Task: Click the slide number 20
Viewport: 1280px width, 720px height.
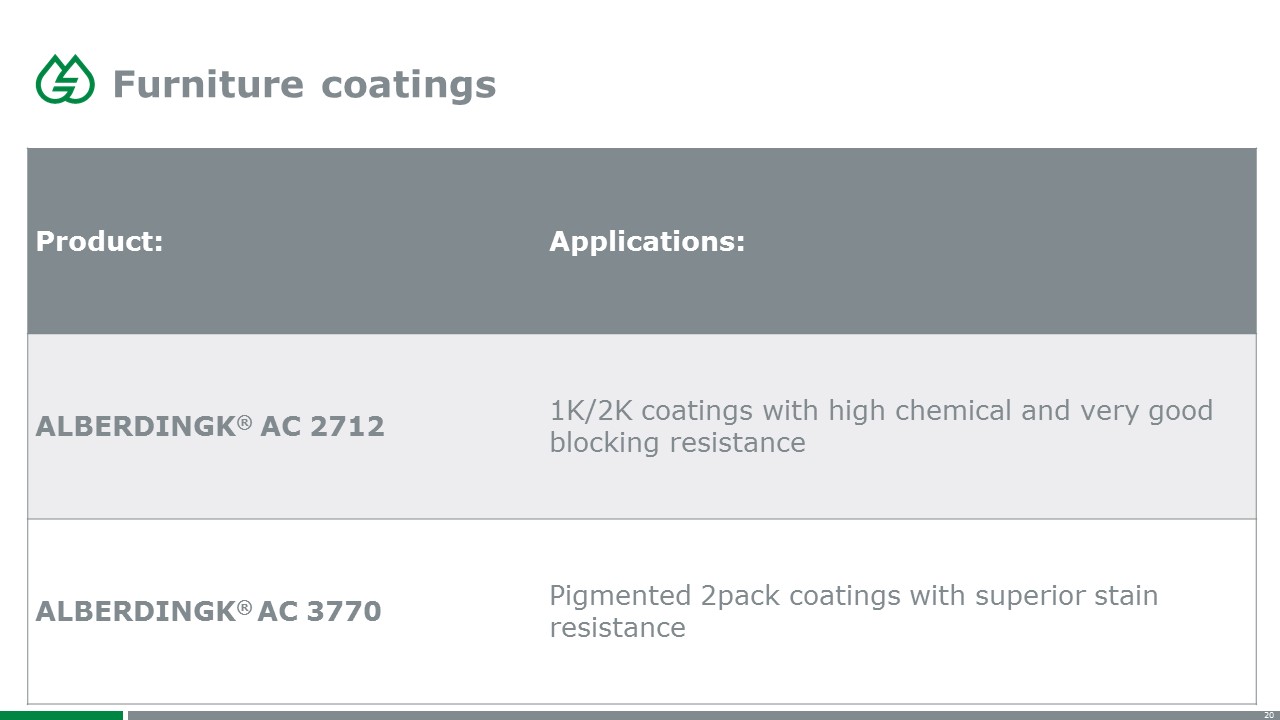Action: (x=1269, y=715)
